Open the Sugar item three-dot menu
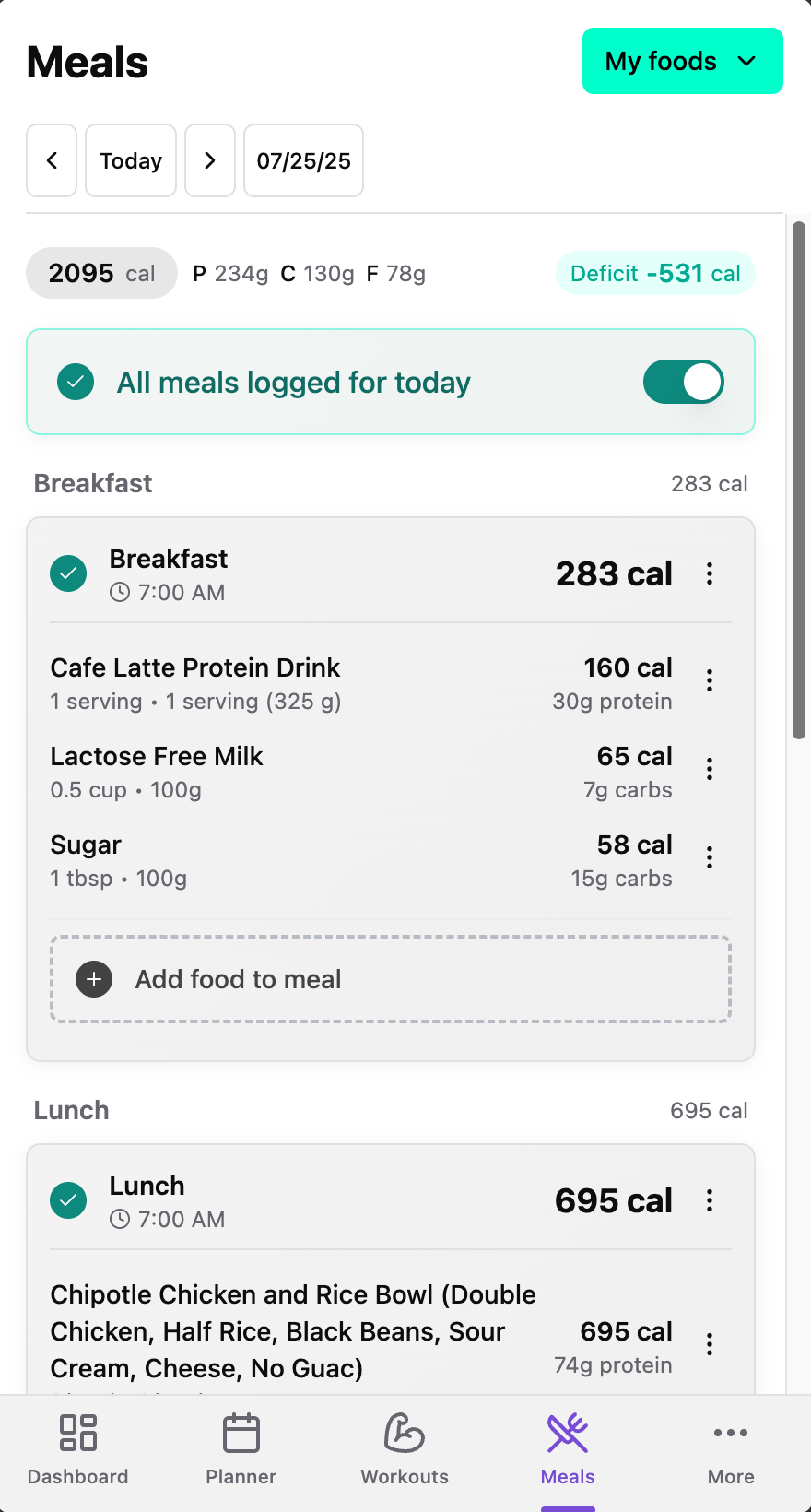This screenshot has width=811, height=1512. 710,857
